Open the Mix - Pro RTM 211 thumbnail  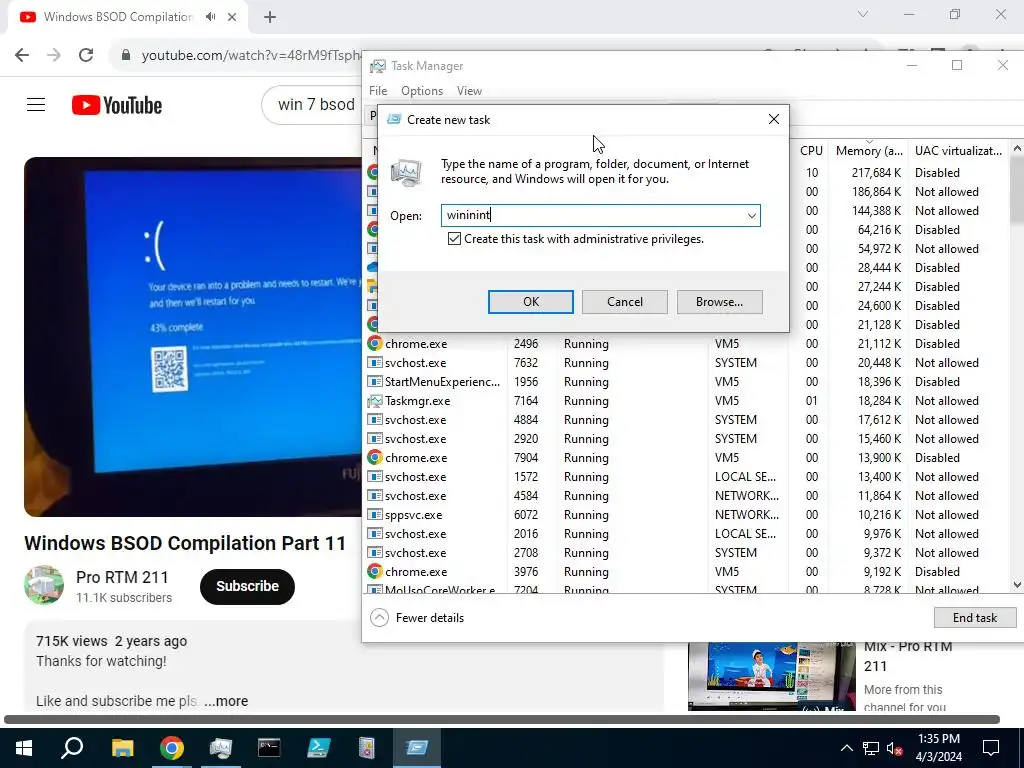(x=771, y=676)
